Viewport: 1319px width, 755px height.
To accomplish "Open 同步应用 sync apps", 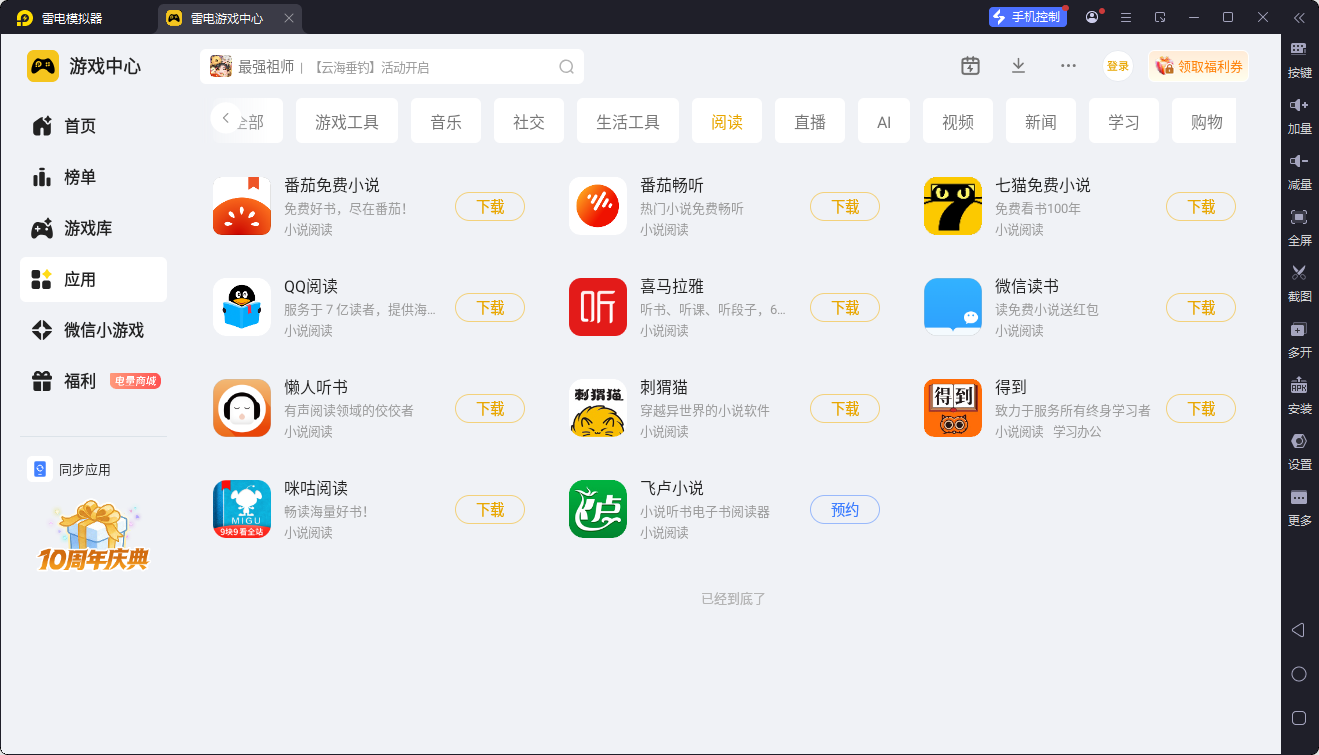I will click(x=70, y=470).
